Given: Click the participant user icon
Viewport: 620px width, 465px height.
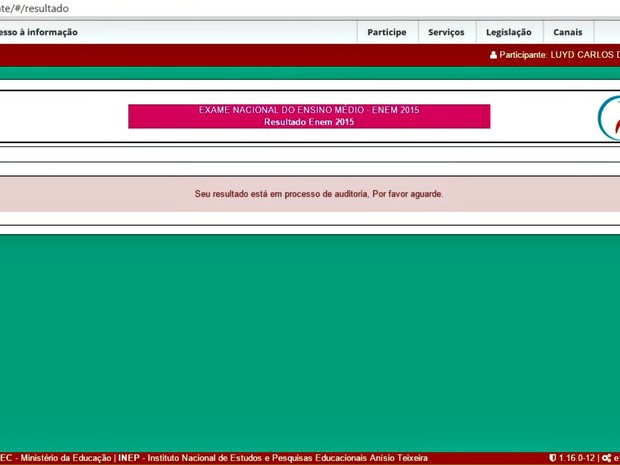Looking at the screenshot, I should (x=493, y=55).
